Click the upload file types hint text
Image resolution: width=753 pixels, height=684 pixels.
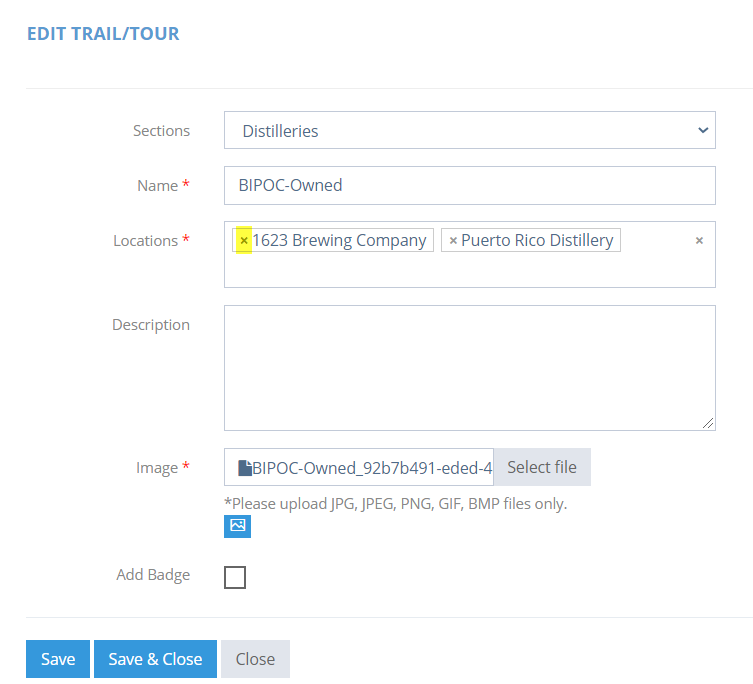(396, 503)
